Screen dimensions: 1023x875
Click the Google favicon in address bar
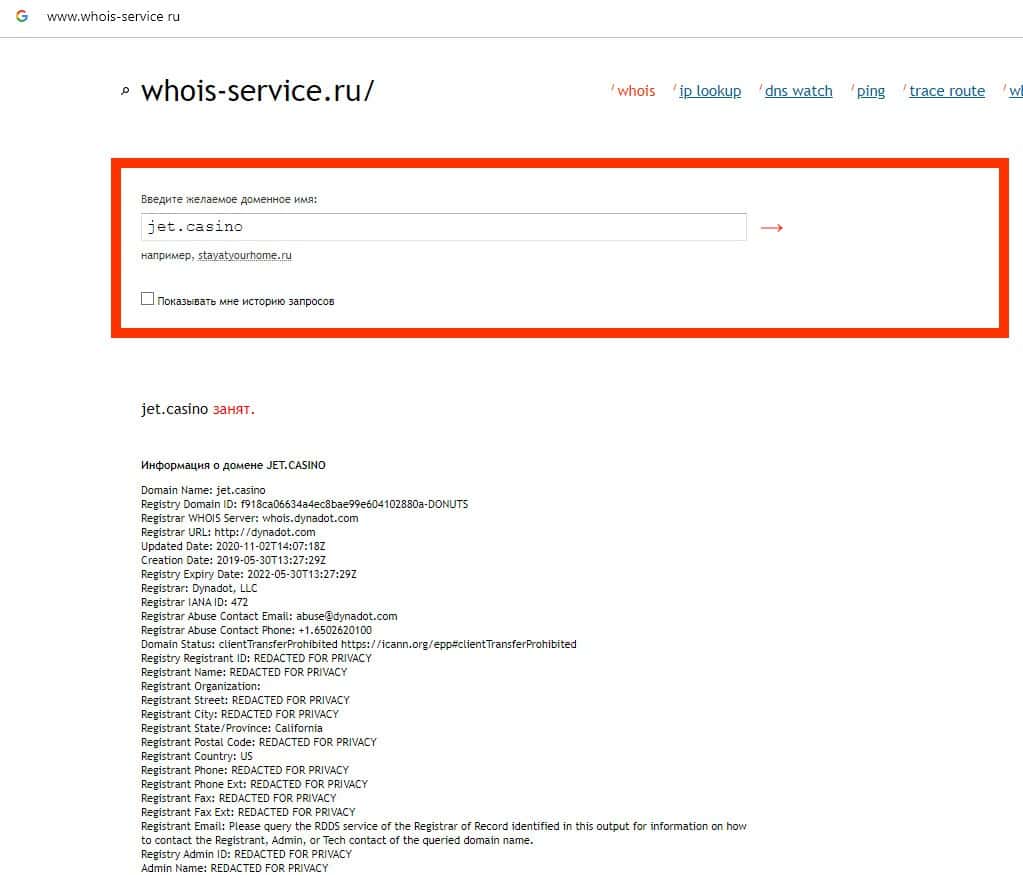[22, 16]
